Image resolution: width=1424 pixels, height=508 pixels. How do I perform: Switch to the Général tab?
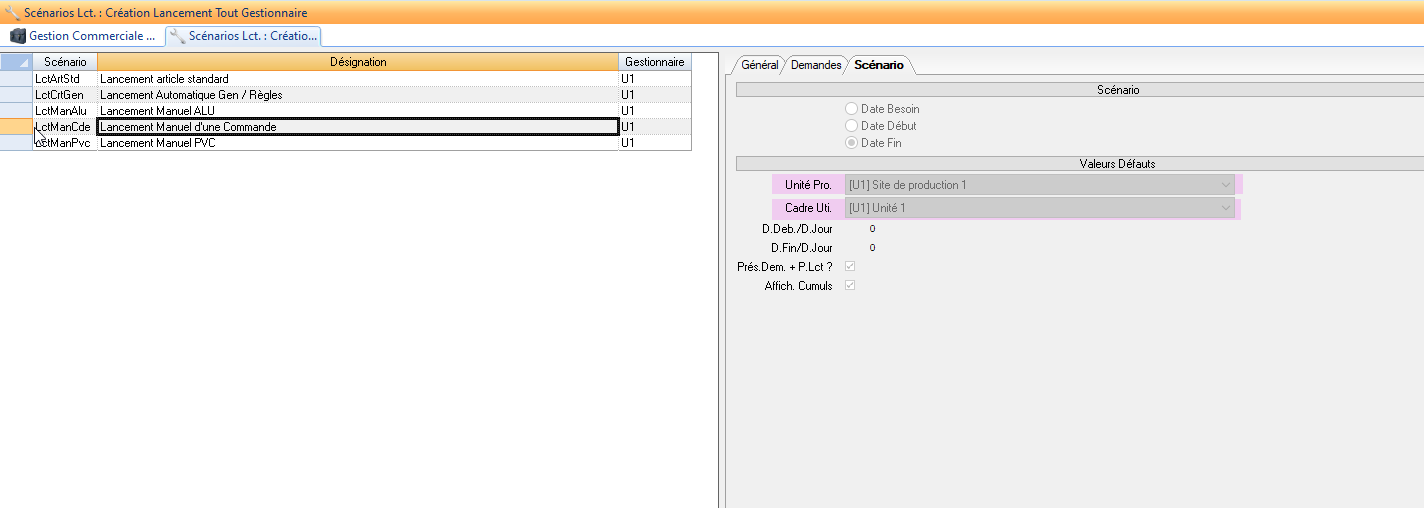tap(759, 65)
